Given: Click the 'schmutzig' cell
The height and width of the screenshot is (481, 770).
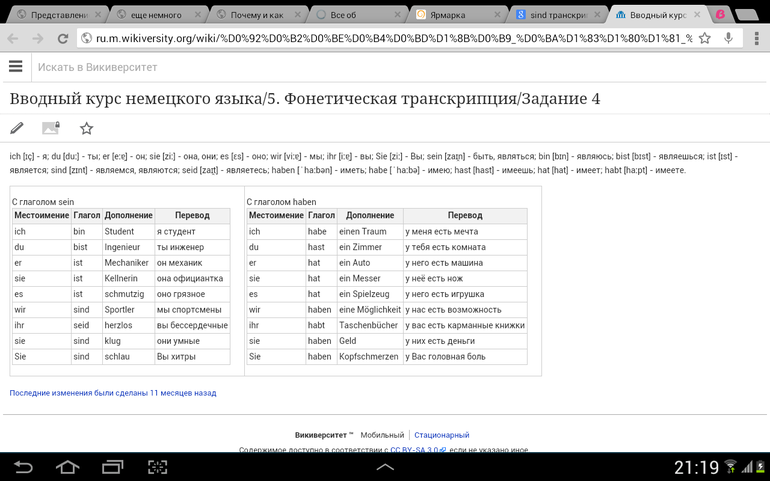Looking at the screenshot, I should (x=128, y=294).
